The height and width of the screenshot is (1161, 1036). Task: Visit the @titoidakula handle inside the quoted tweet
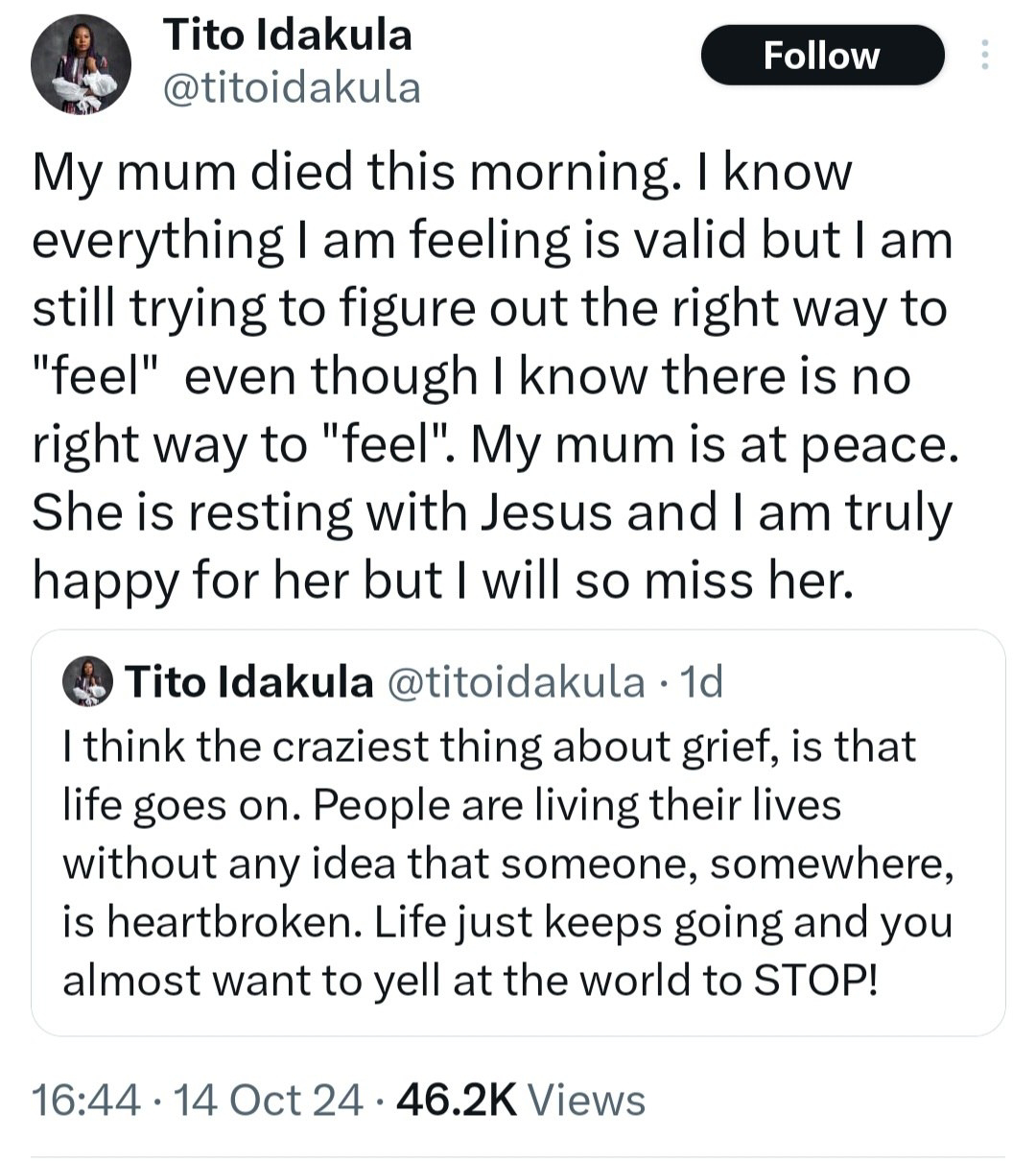516,682
